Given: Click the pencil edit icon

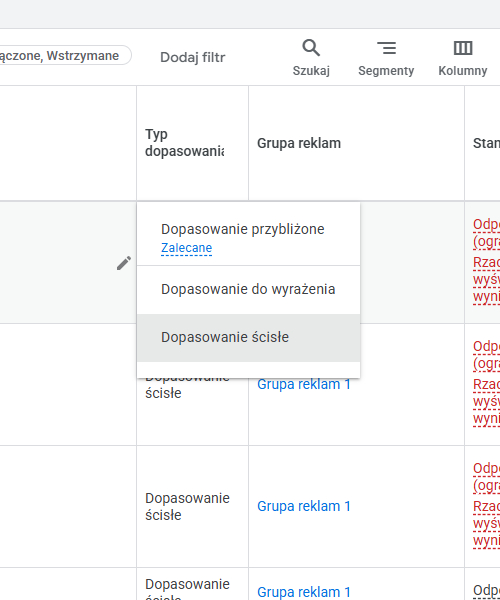Looking at the screenshot, I should point(124,263).
